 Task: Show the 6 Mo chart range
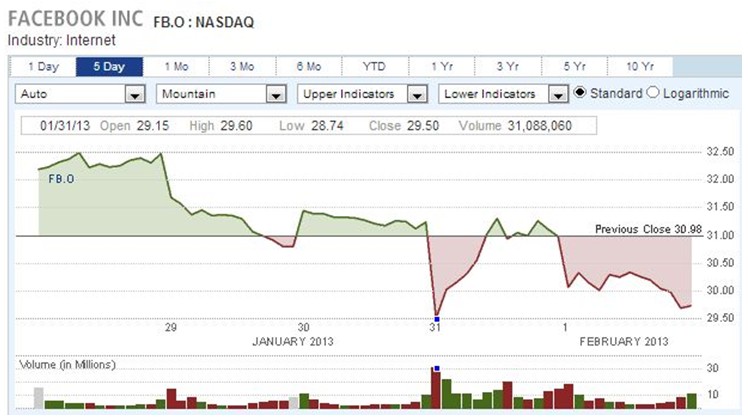(x=308, y=66)
